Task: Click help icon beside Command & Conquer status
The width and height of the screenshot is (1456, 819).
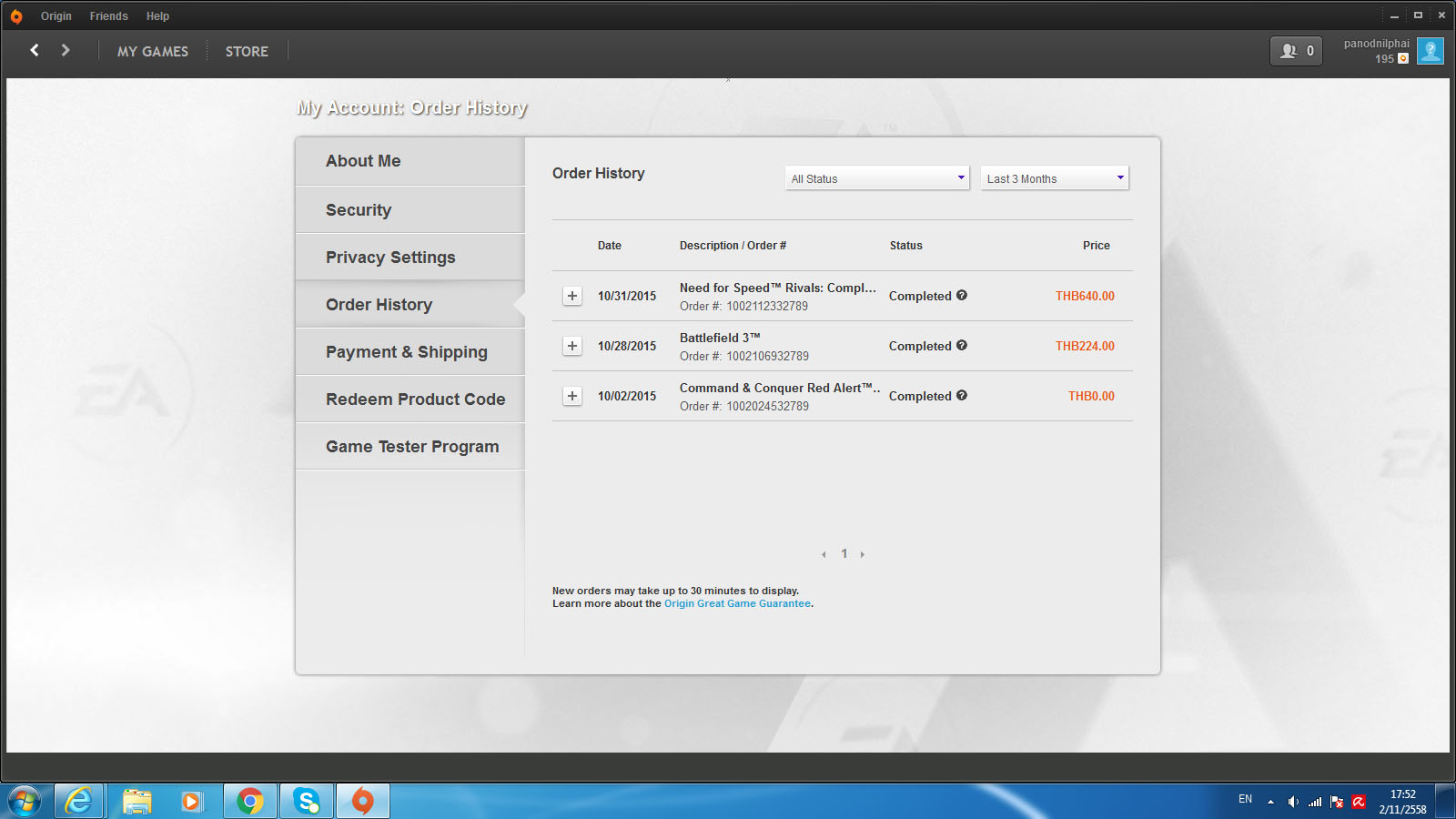Action: tap(962, 395)
